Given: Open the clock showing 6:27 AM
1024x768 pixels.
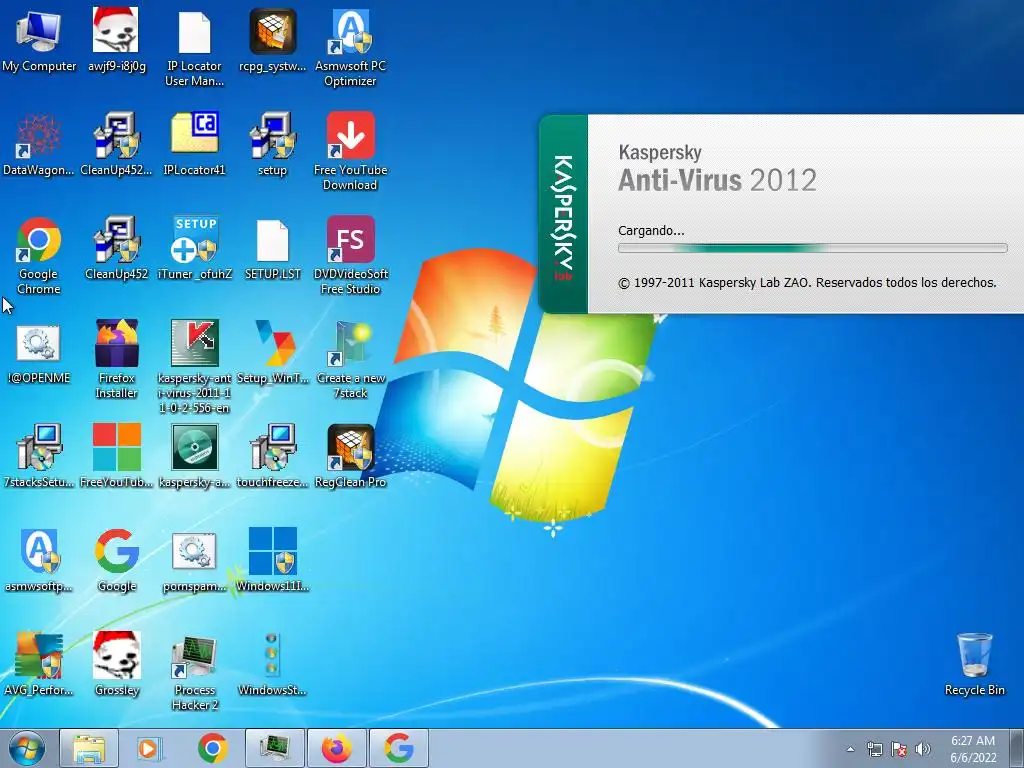Looking at the screenshot, I should pyautogui.click(x=973, y=749).
